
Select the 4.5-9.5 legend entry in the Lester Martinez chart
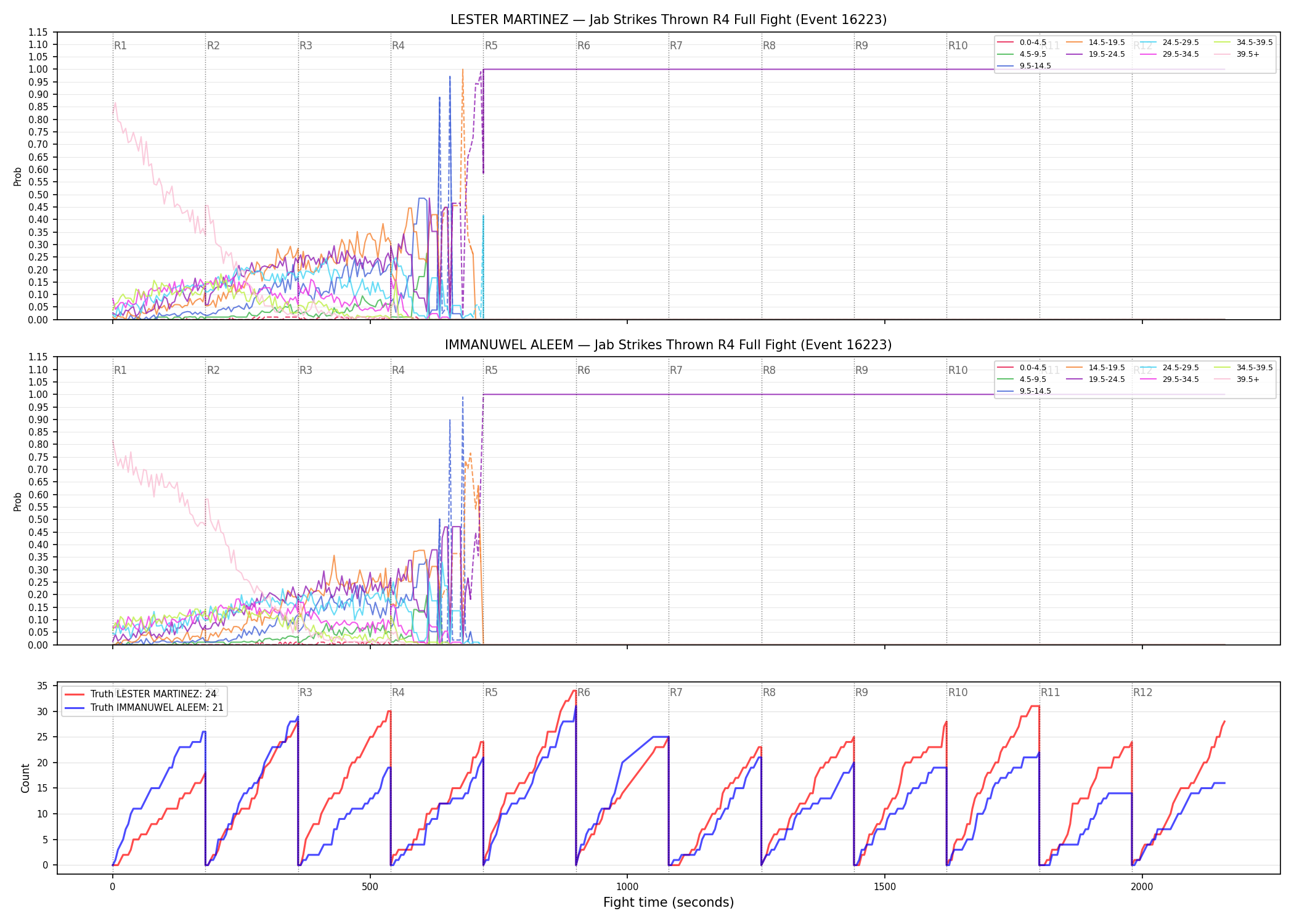1022,54
